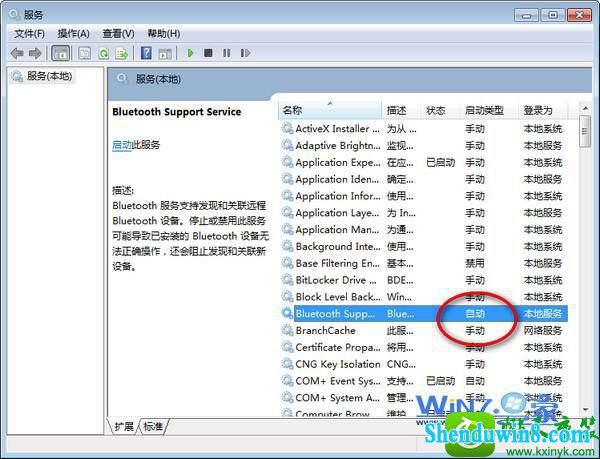
Task: Click 网络服务 logon of BranchCache
Action: (x=543, y=330)
